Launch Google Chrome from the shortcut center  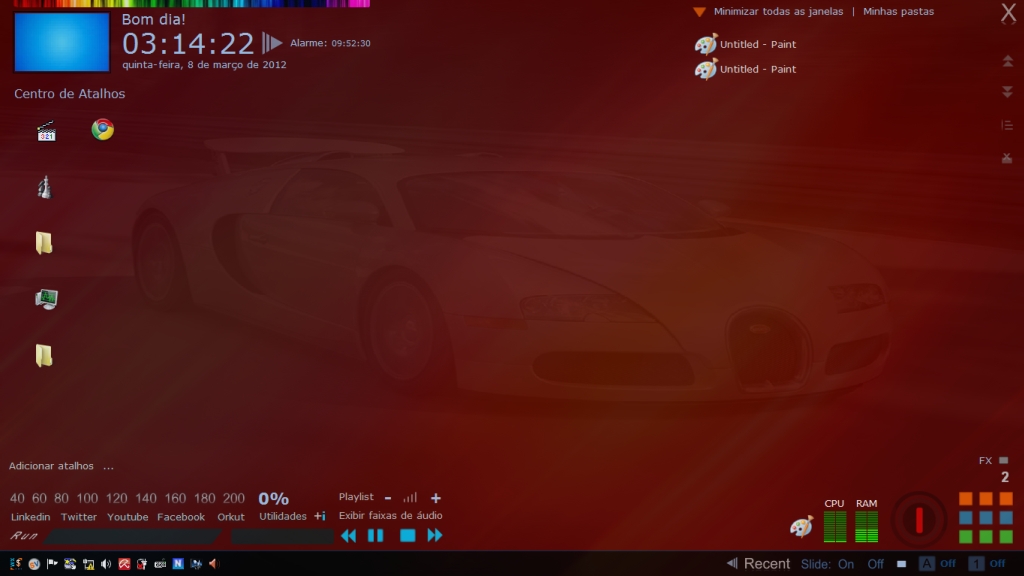103,129
